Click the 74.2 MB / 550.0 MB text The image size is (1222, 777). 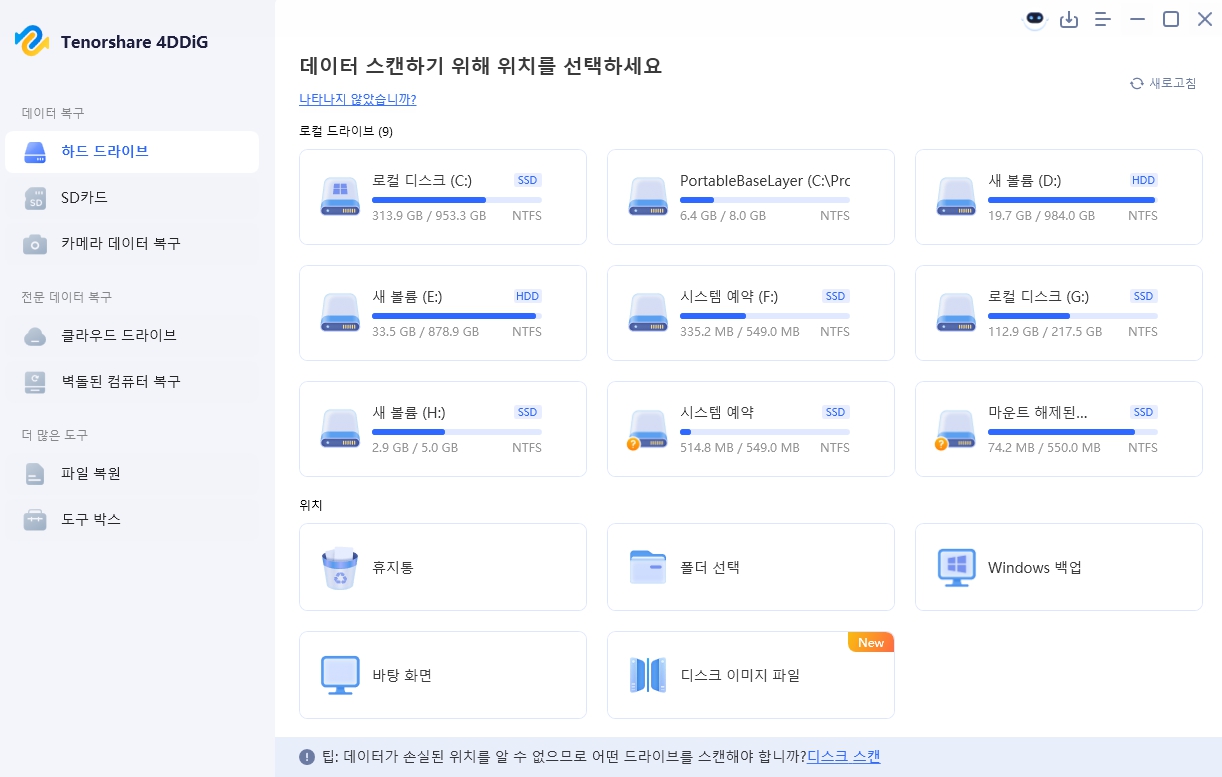click(1044, 448)
